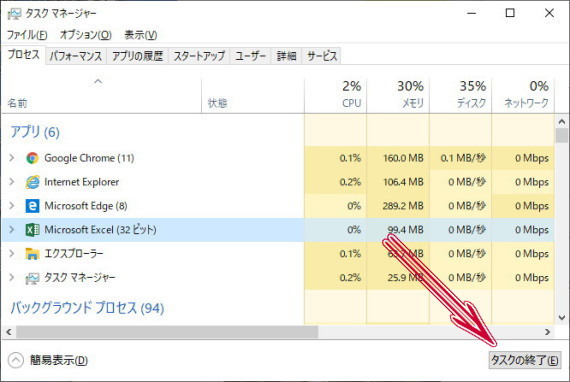Expand the Microsoft Edge process group
The height and width of the screenshot is (382, 570).
12,206
